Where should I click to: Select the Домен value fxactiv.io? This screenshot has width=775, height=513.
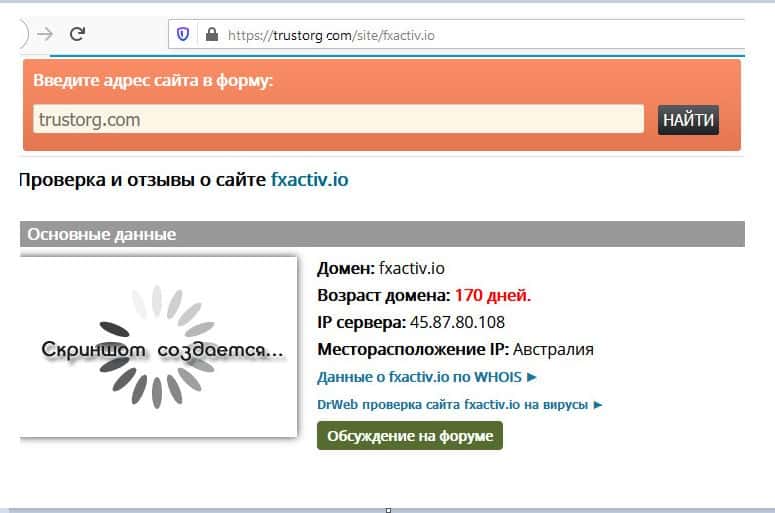coord(412,268)
